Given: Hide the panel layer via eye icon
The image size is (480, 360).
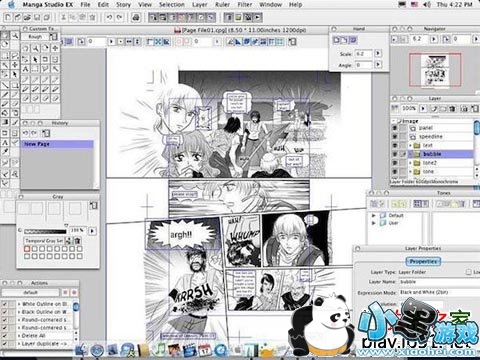Looking at the screenshot, I should (395, 128).
